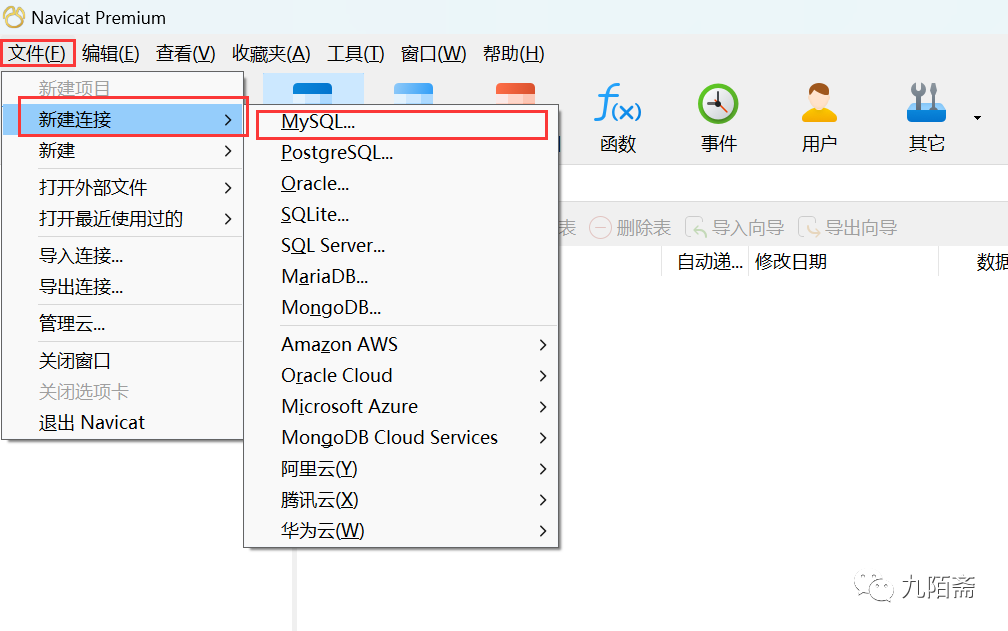The width and height of the screenshot is (1008, 631).
Task: Select MongoDB... connection type
Action: click(x=401, y=307)
